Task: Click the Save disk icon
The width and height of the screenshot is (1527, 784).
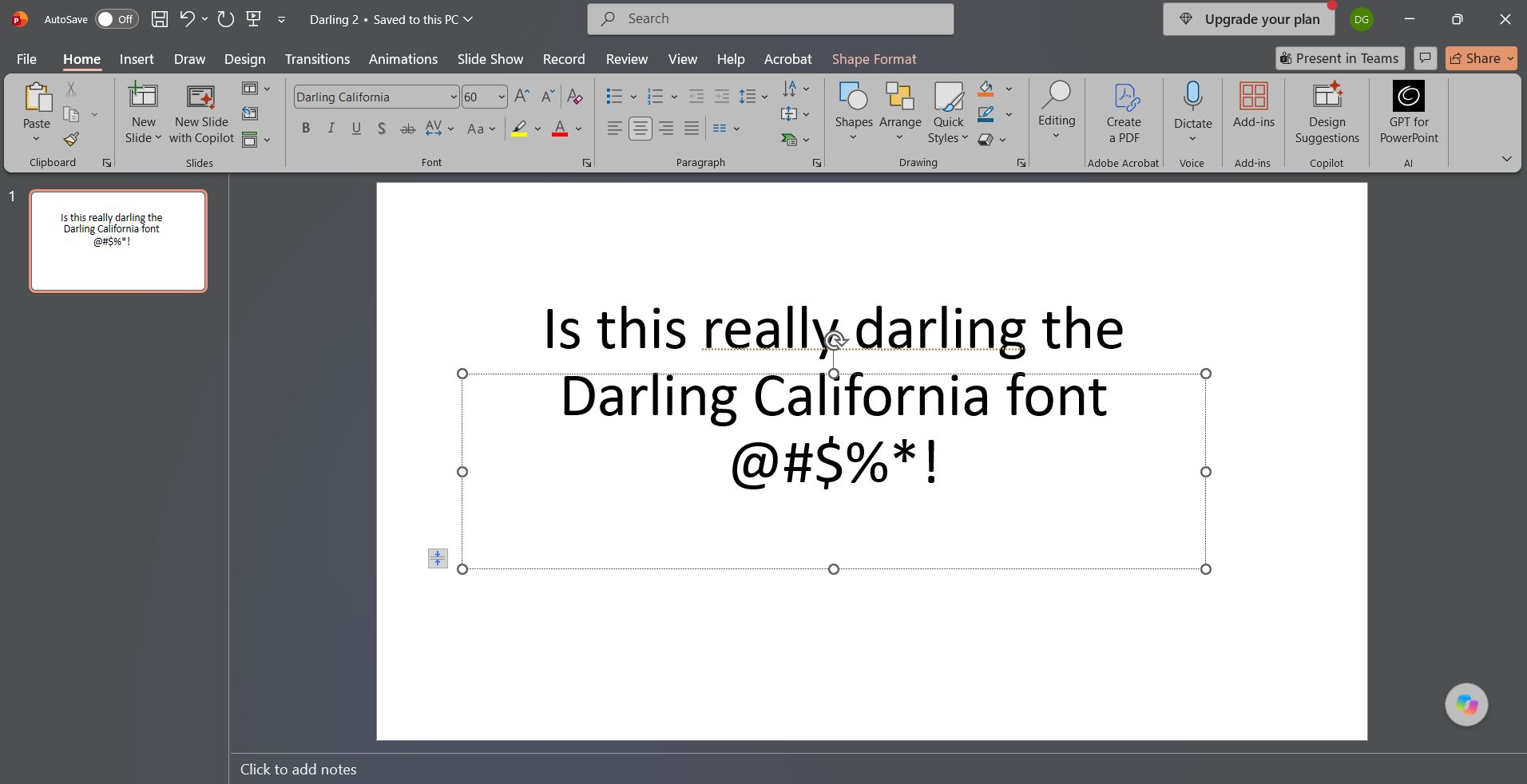Action: pyautogui.click(x=160, y=19)
